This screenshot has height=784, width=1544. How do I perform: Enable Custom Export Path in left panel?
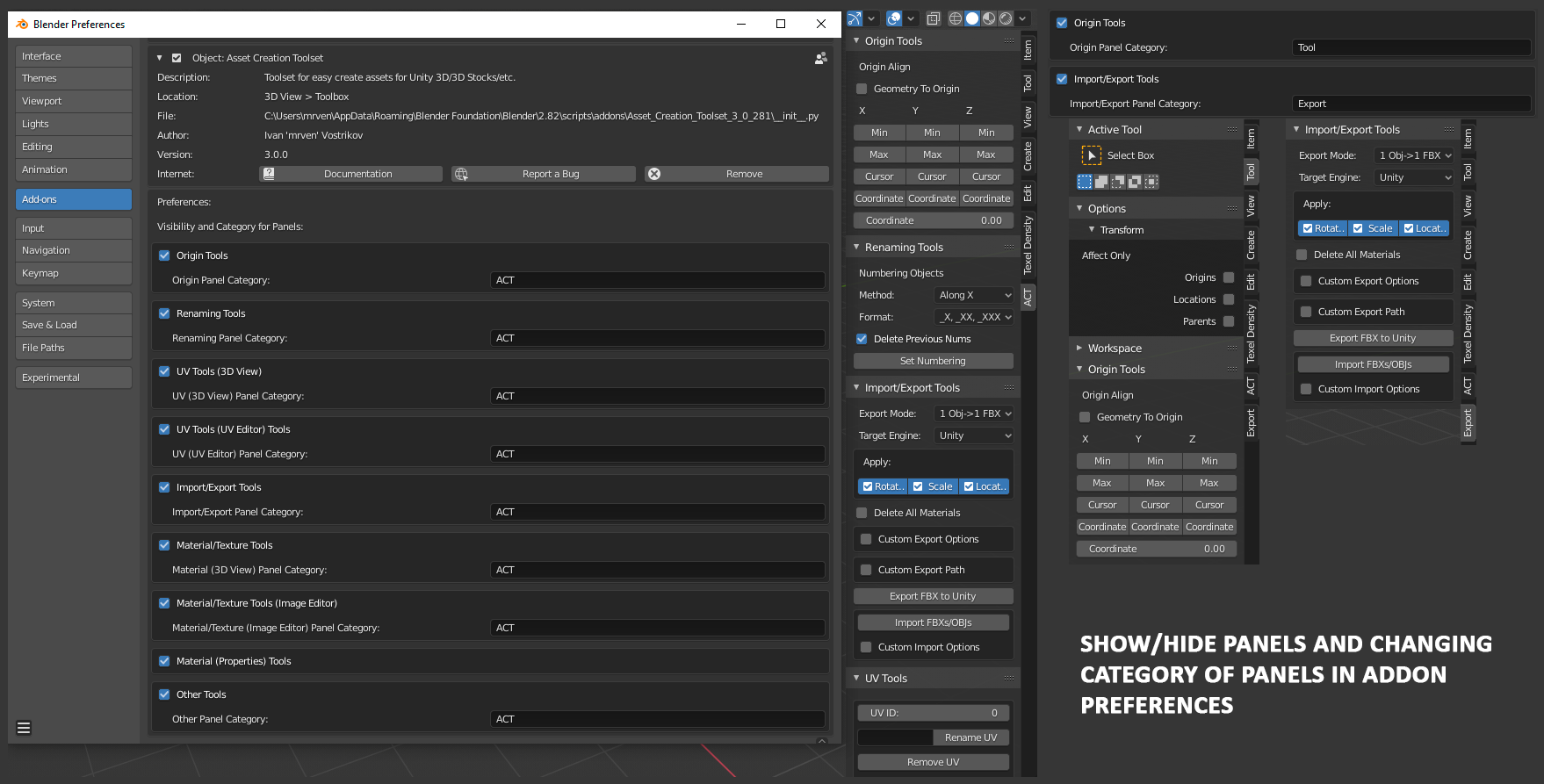866,570
